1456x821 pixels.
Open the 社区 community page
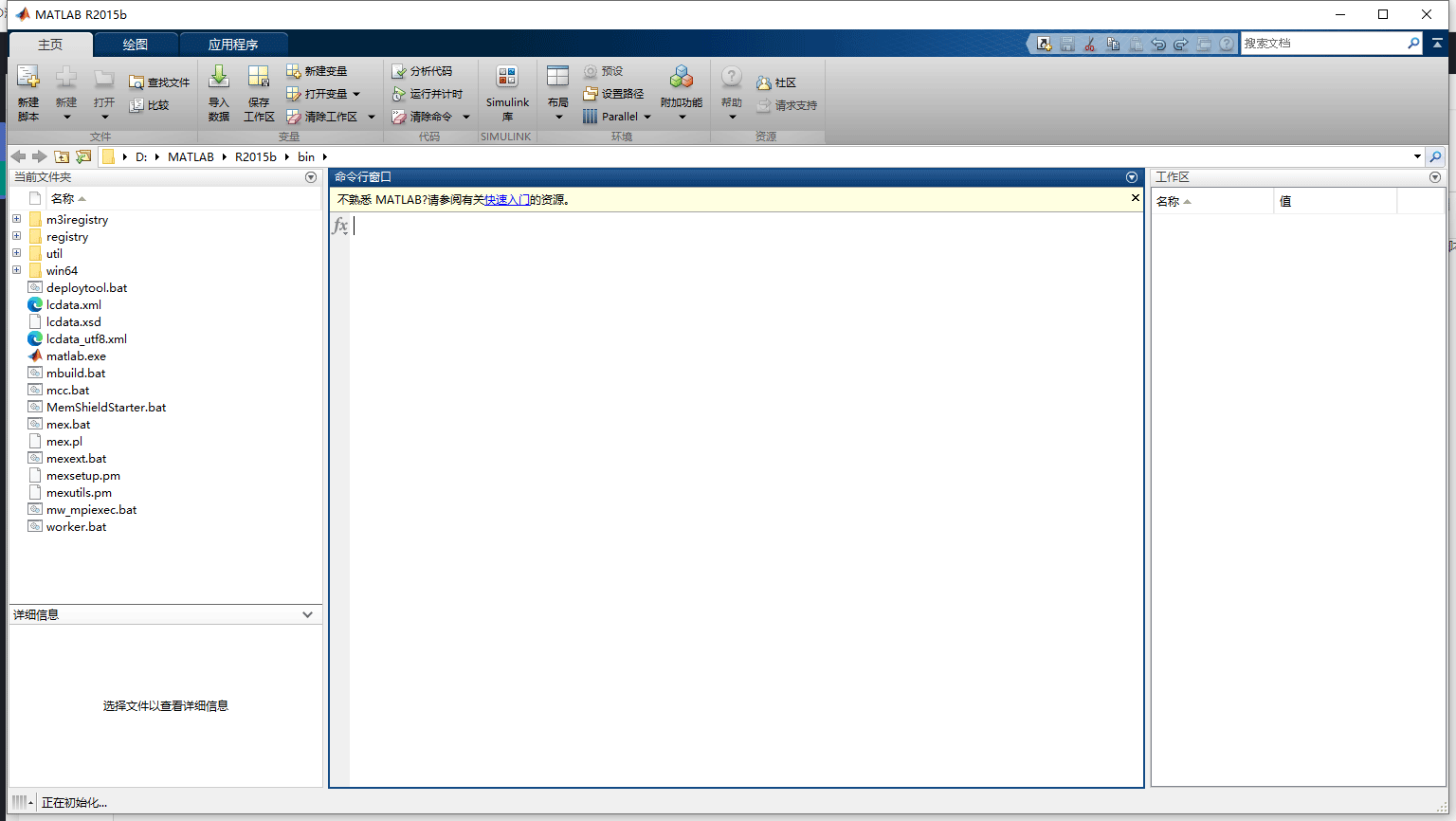[x=776, y=82]
